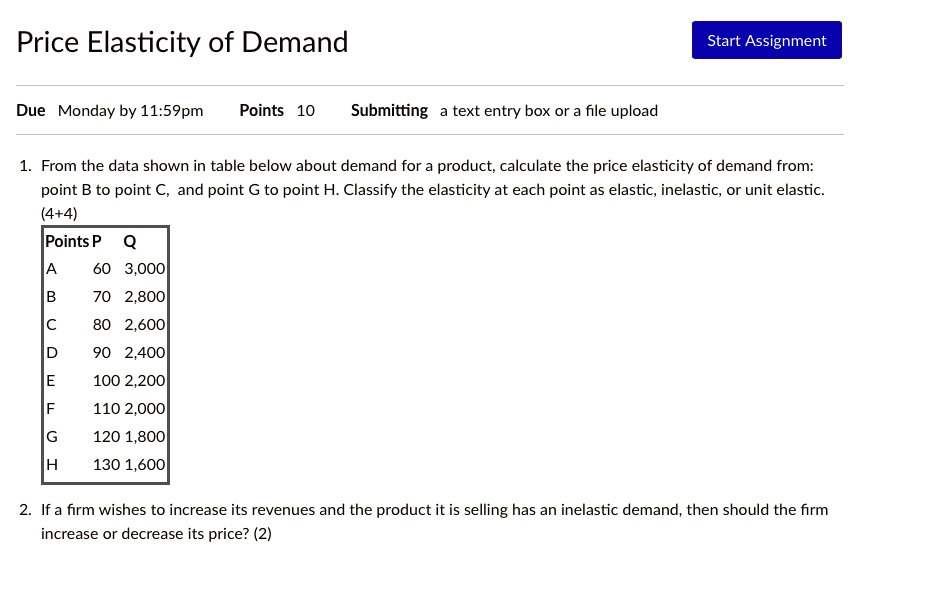Select the (4+4) points notation
This screenshot has height=604, width=940.
[x=57, y=213]
